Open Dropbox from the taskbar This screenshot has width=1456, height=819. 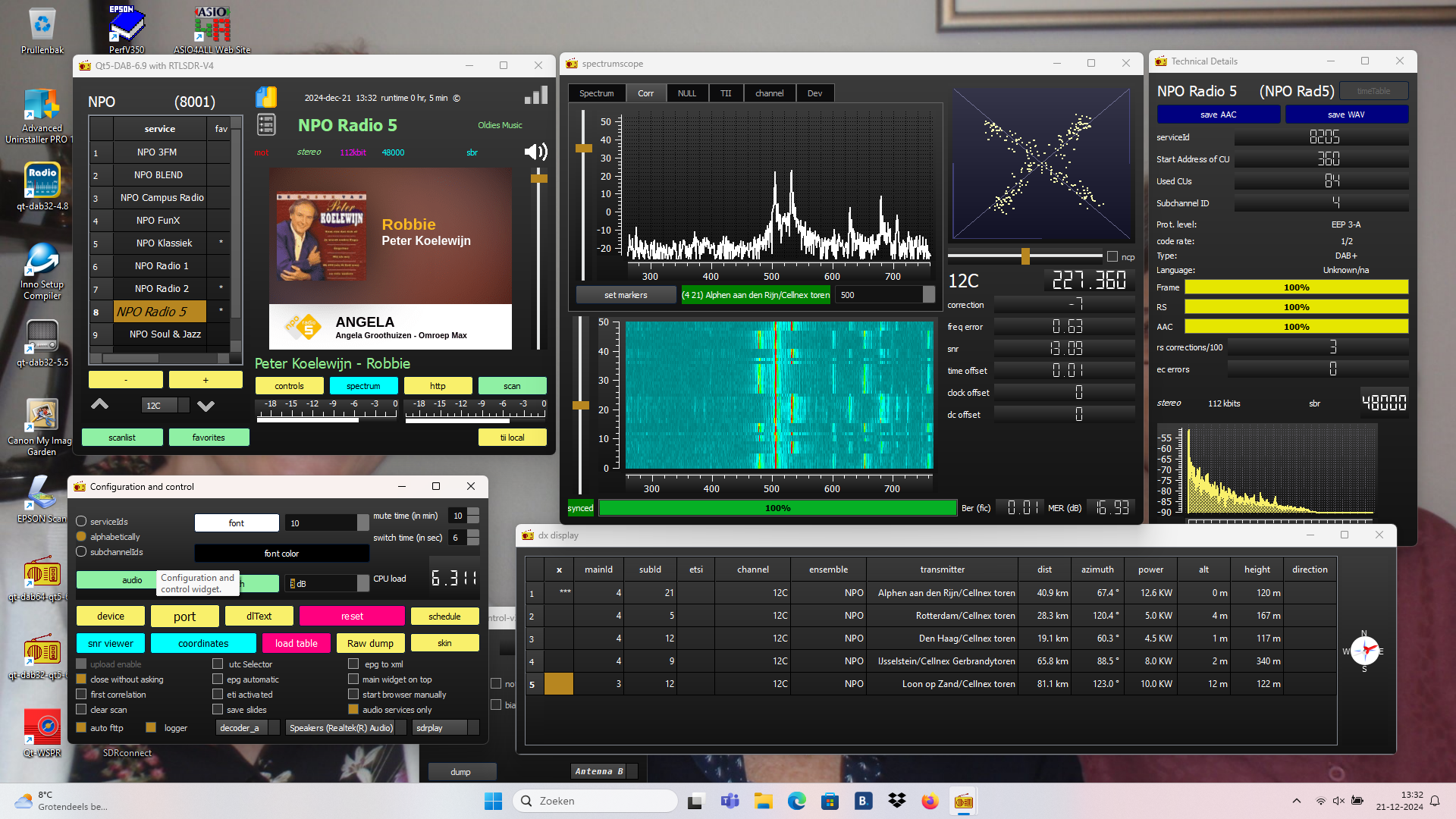click(x=896, y=801)
